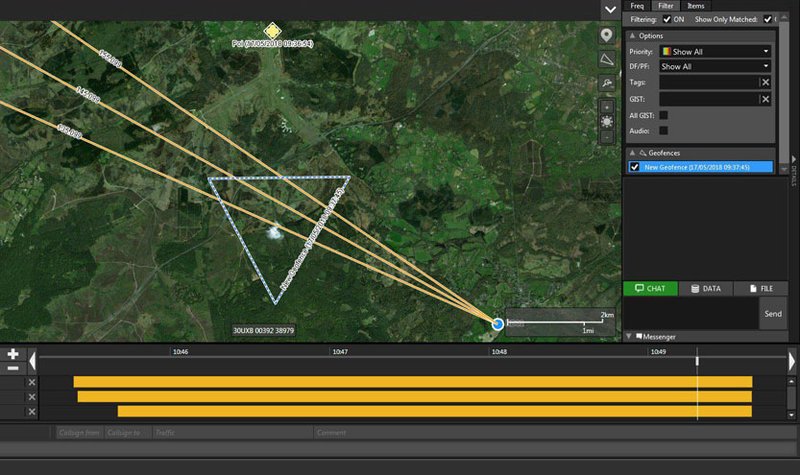Switch to the Freq tab
800x475 pixels.
(x=637, y=6)
